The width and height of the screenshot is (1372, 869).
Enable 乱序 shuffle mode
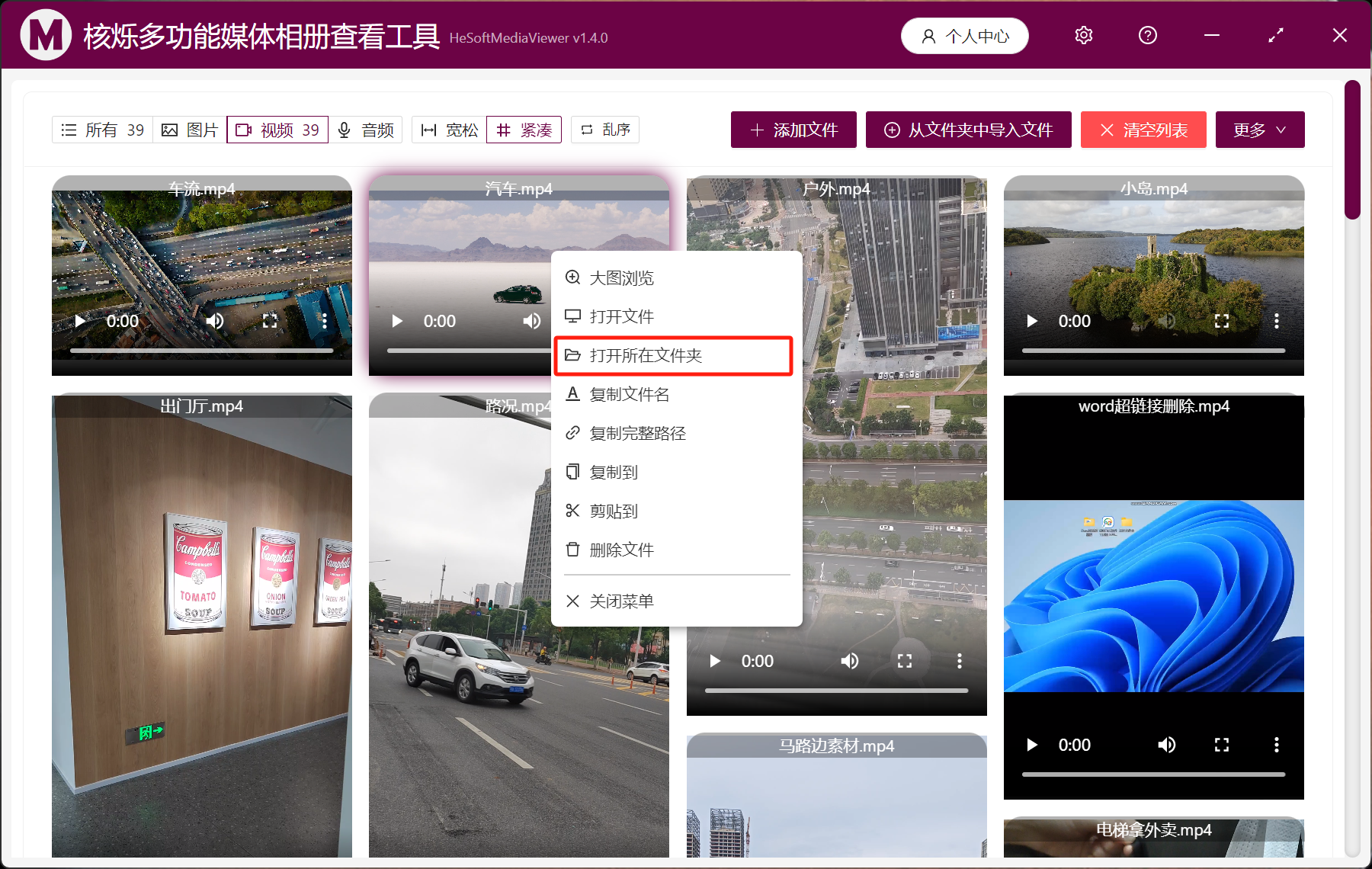click(x=604, y=130)
